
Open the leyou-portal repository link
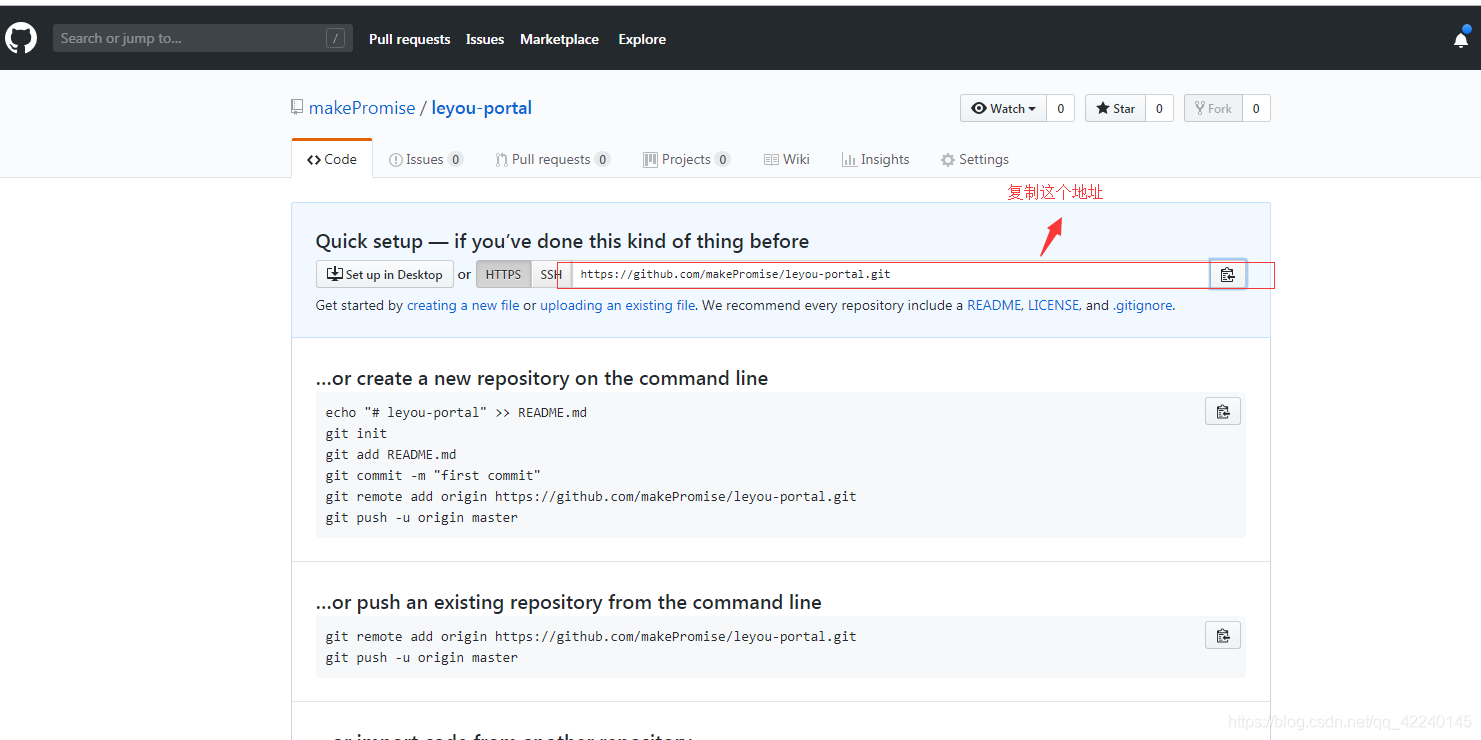tap(482, 108)
